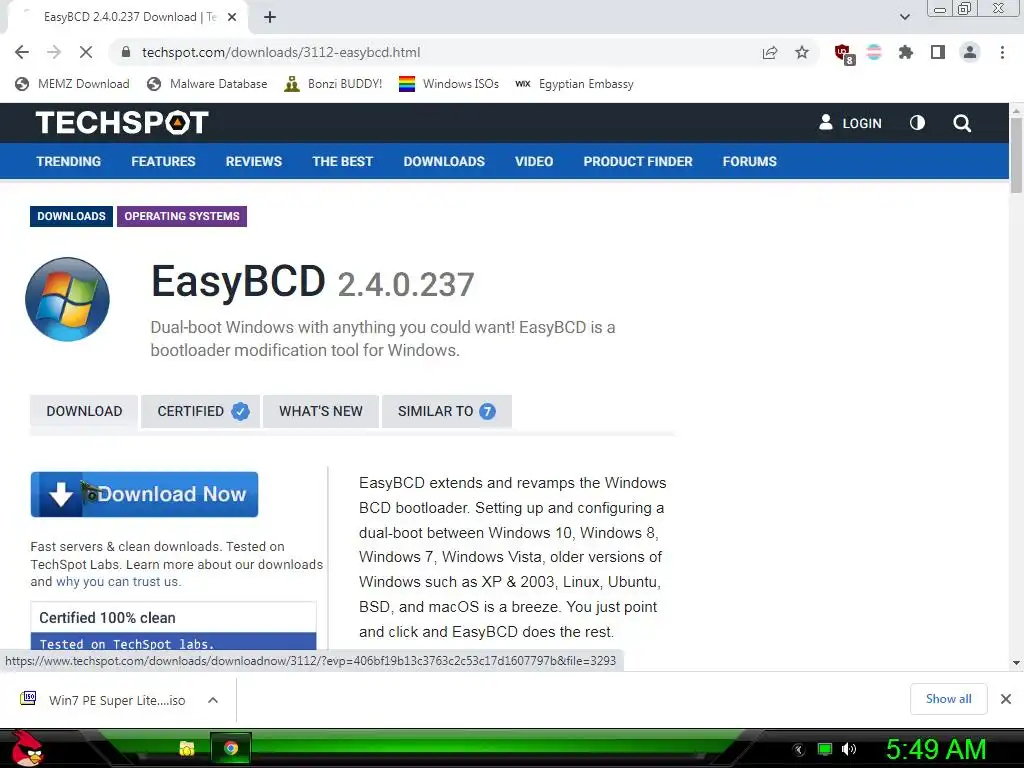Open the uBlock Origin extension icon
Viewport: 1024px width, 768px height.
pyautogui.click(x=844, y=54)
